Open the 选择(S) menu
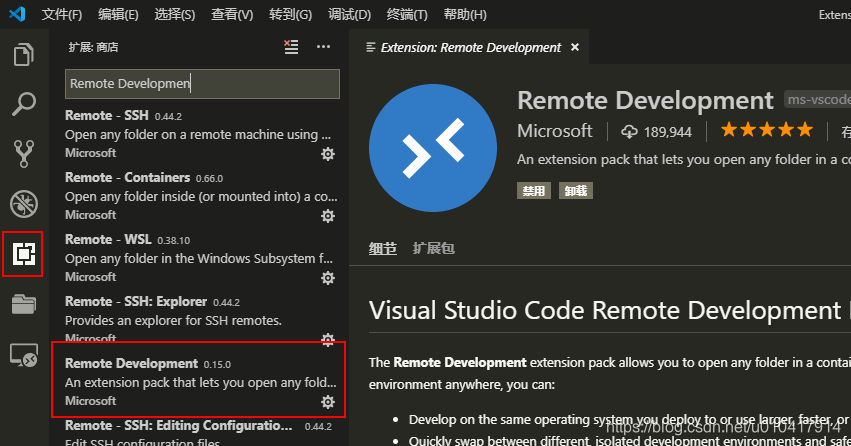Image resolution: width=851 pixels, height=446 pixels. click(175, 15)
